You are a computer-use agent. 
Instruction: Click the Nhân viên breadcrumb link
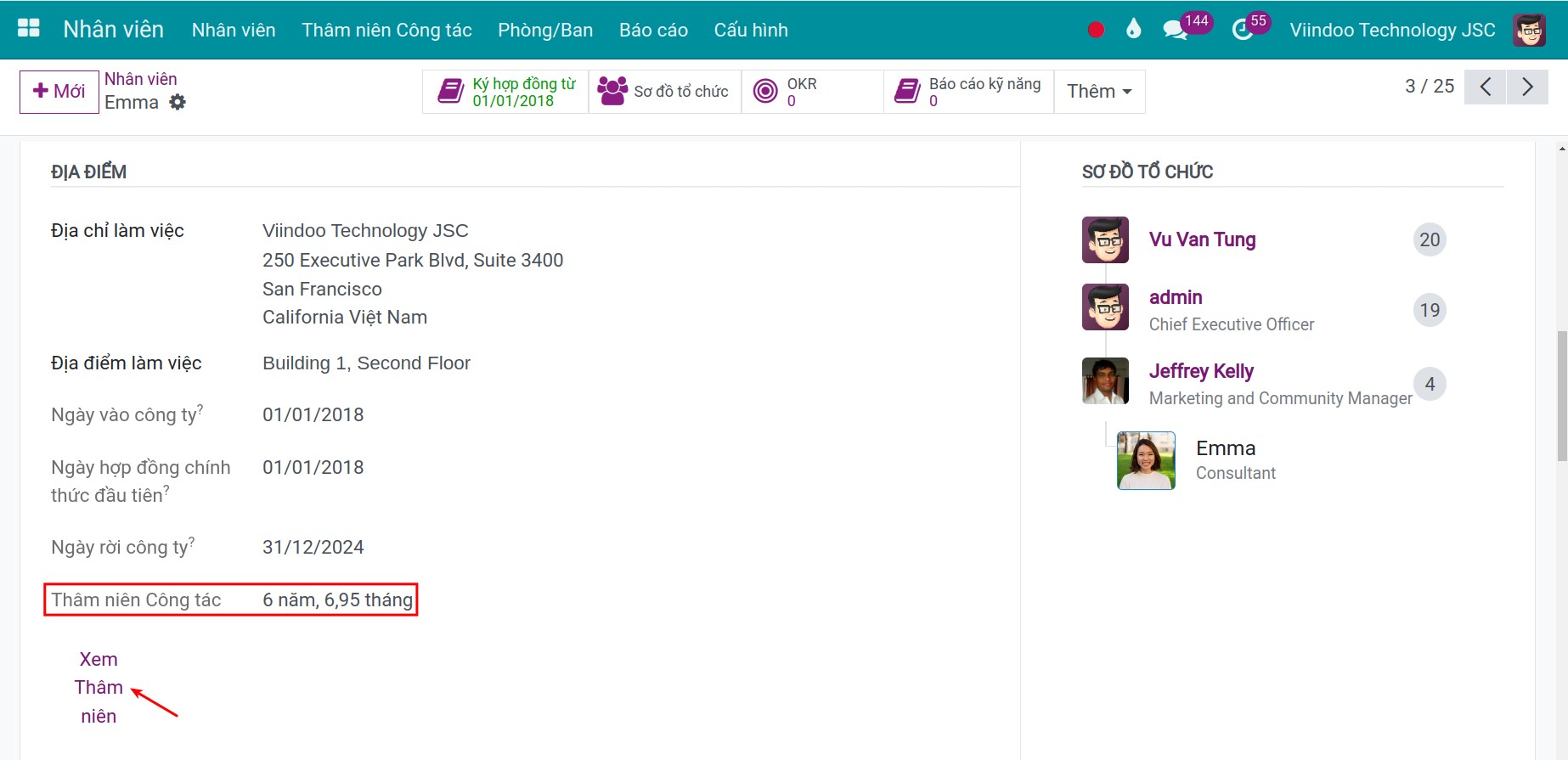[141, 79]
